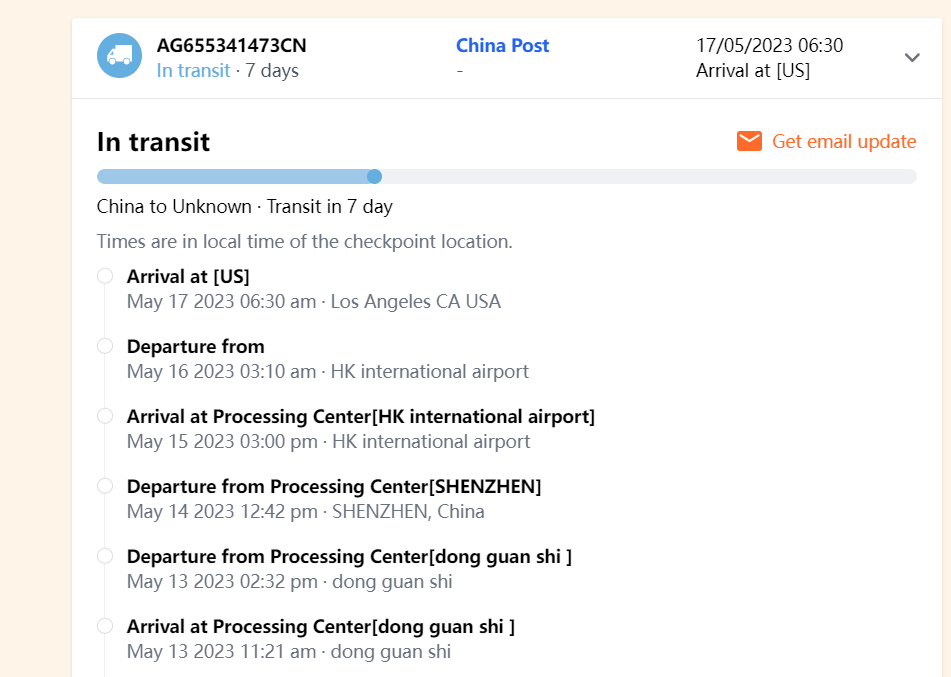Click Get email update link

[x=844, y=141]
